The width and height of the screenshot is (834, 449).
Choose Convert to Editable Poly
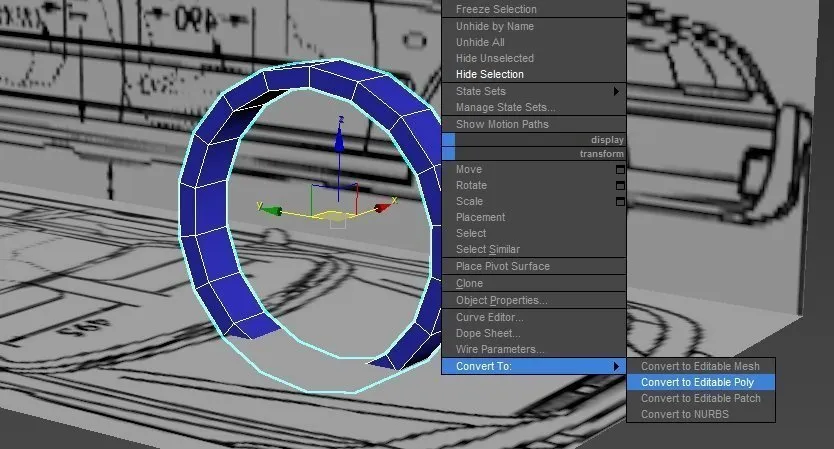tap(697, 382)
